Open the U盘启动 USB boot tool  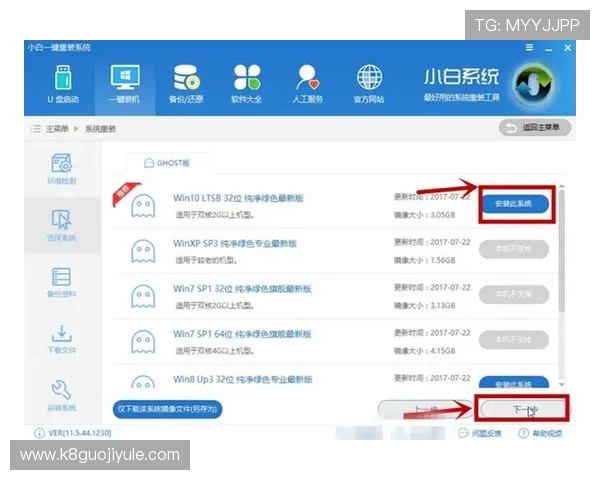tap(63, 84)
